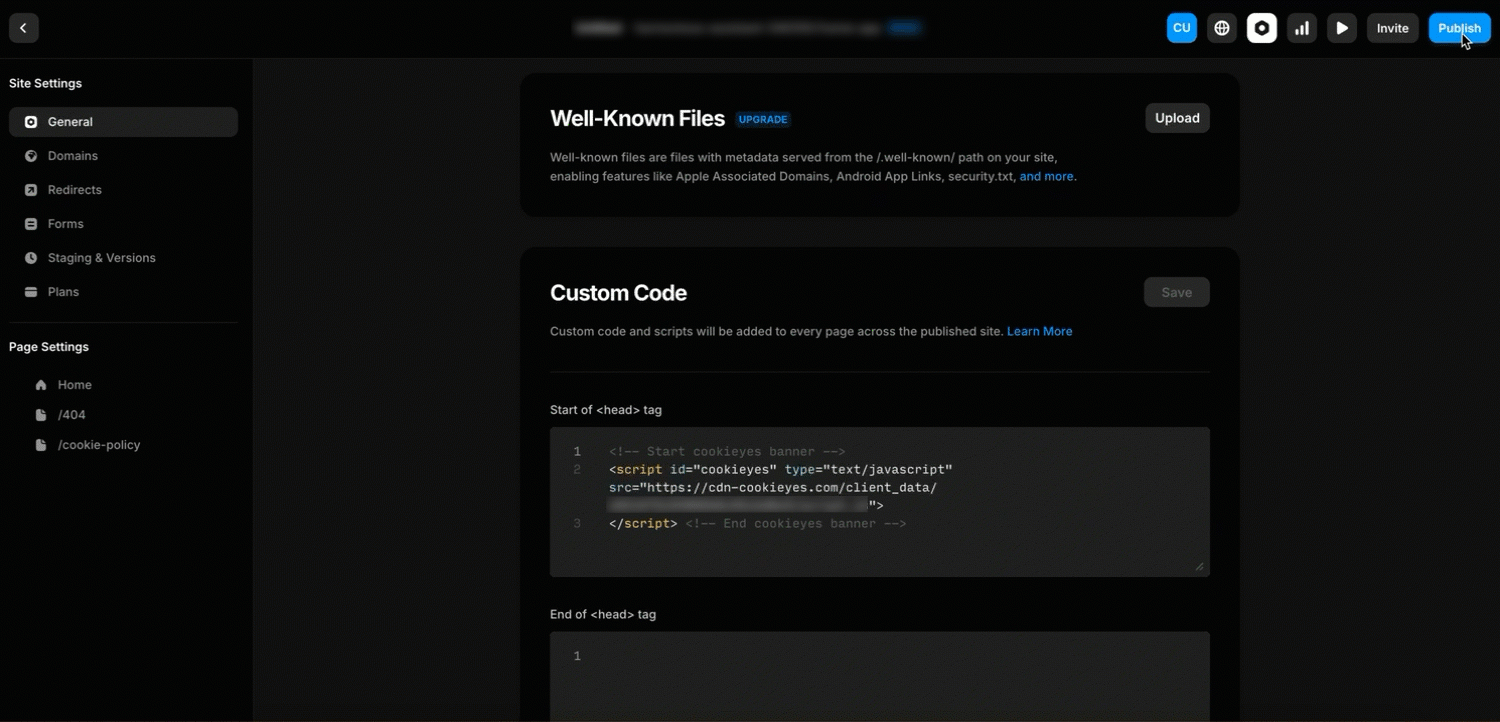The image size is (1500, 722).
Task: Select the Domains globe icon in the sidebar
Action: tap(31, 155)
